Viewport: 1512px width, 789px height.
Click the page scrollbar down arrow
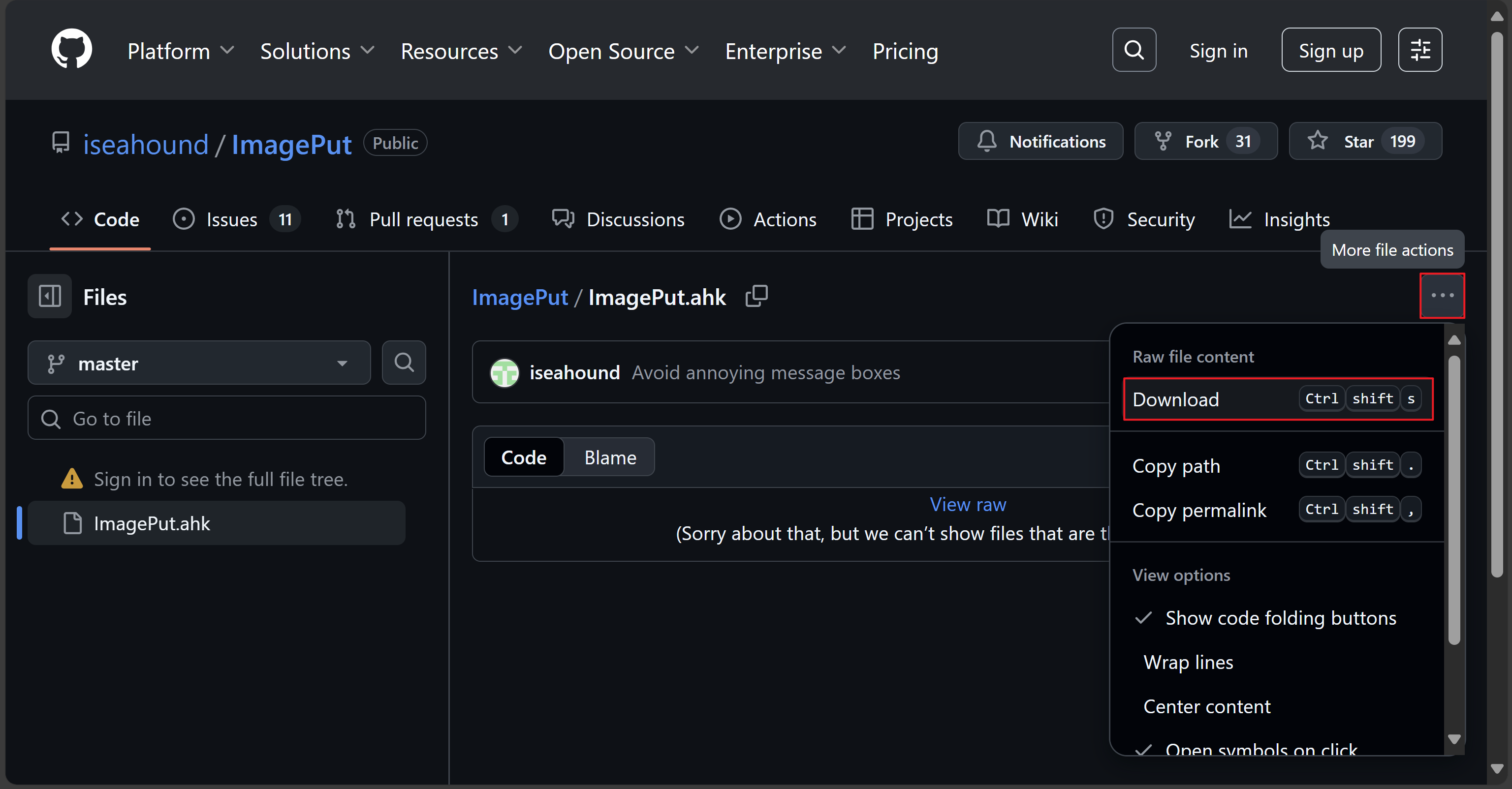pyautogui.click(x=1497, y=768)
